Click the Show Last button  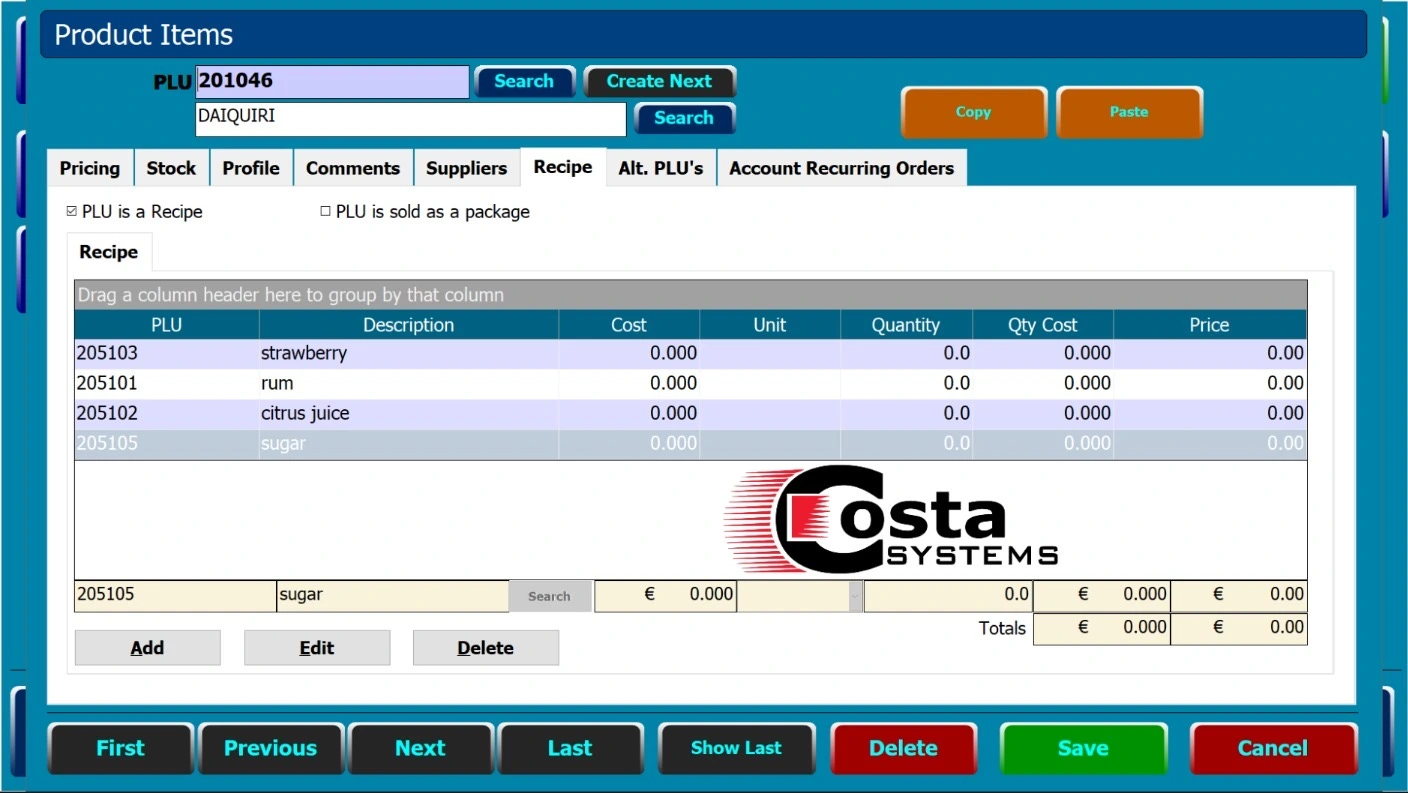tap(736, 748)
